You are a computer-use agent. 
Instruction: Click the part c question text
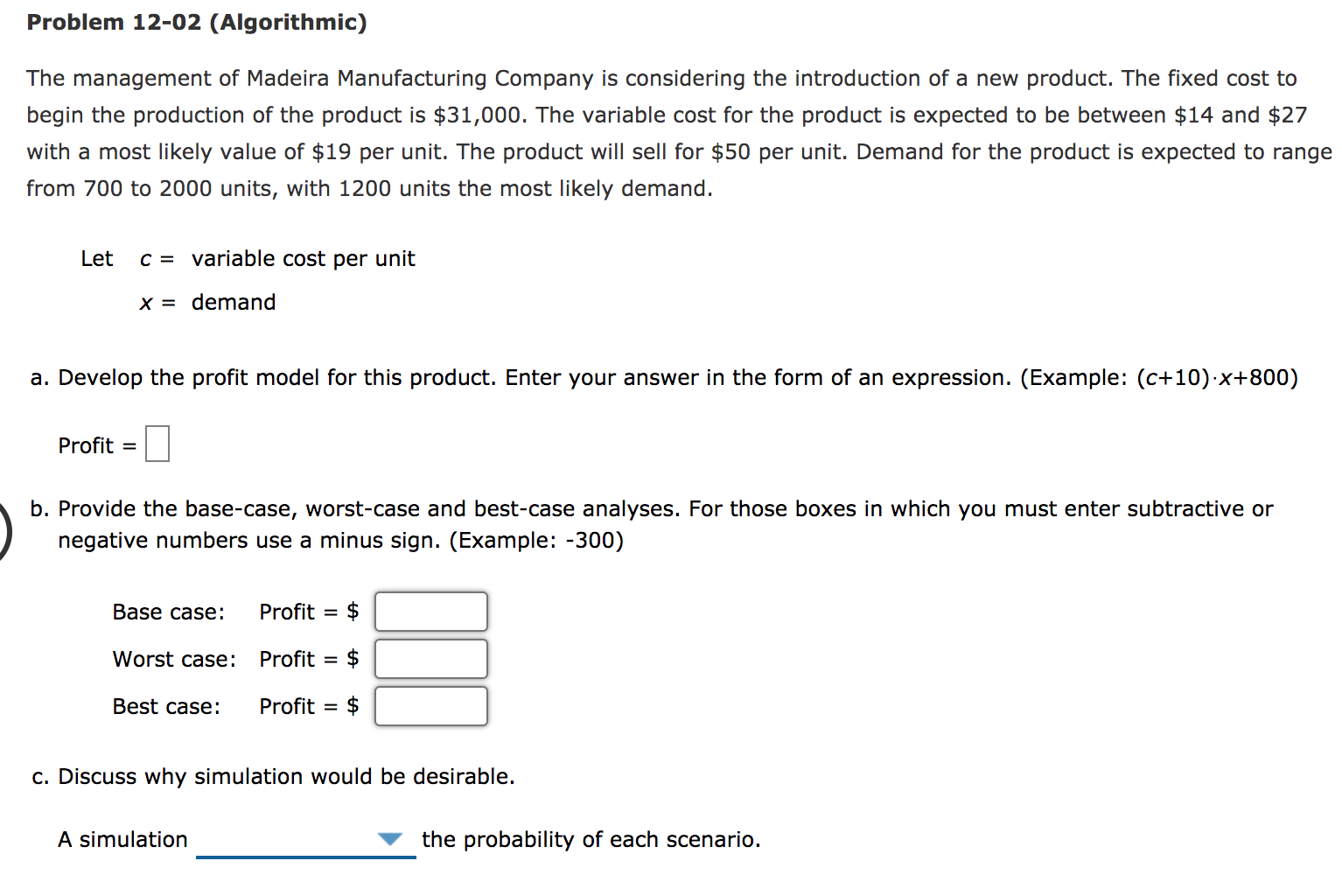point(271,776)
